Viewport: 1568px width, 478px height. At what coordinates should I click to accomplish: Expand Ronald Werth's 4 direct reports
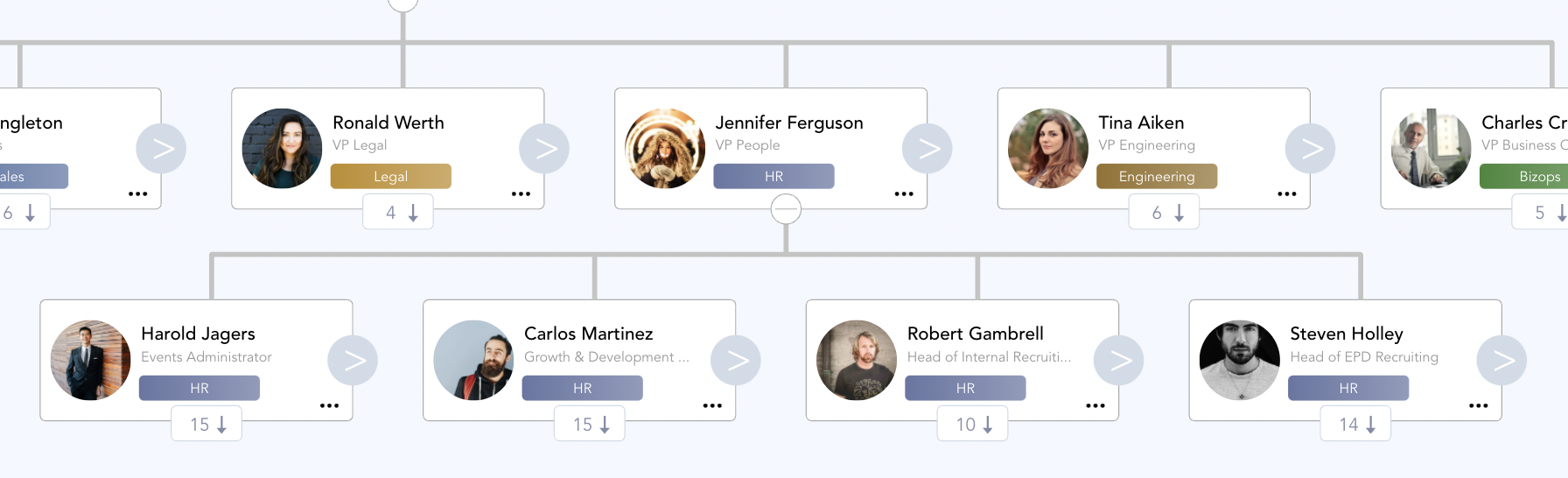click(398, 213)
